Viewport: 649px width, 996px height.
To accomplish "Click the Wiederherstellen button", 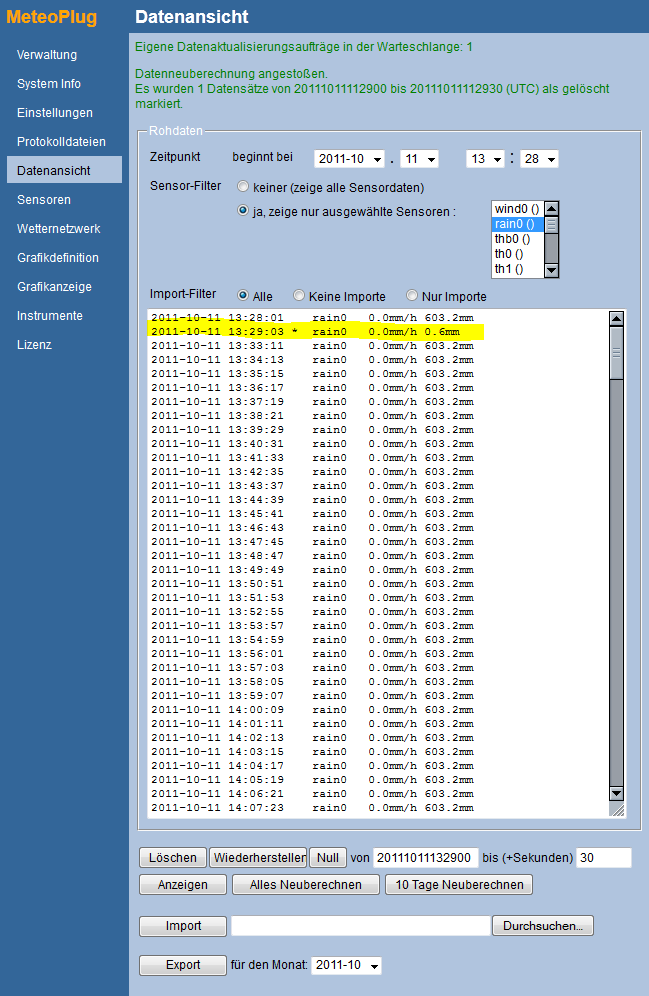I will (x=258, y=858).
